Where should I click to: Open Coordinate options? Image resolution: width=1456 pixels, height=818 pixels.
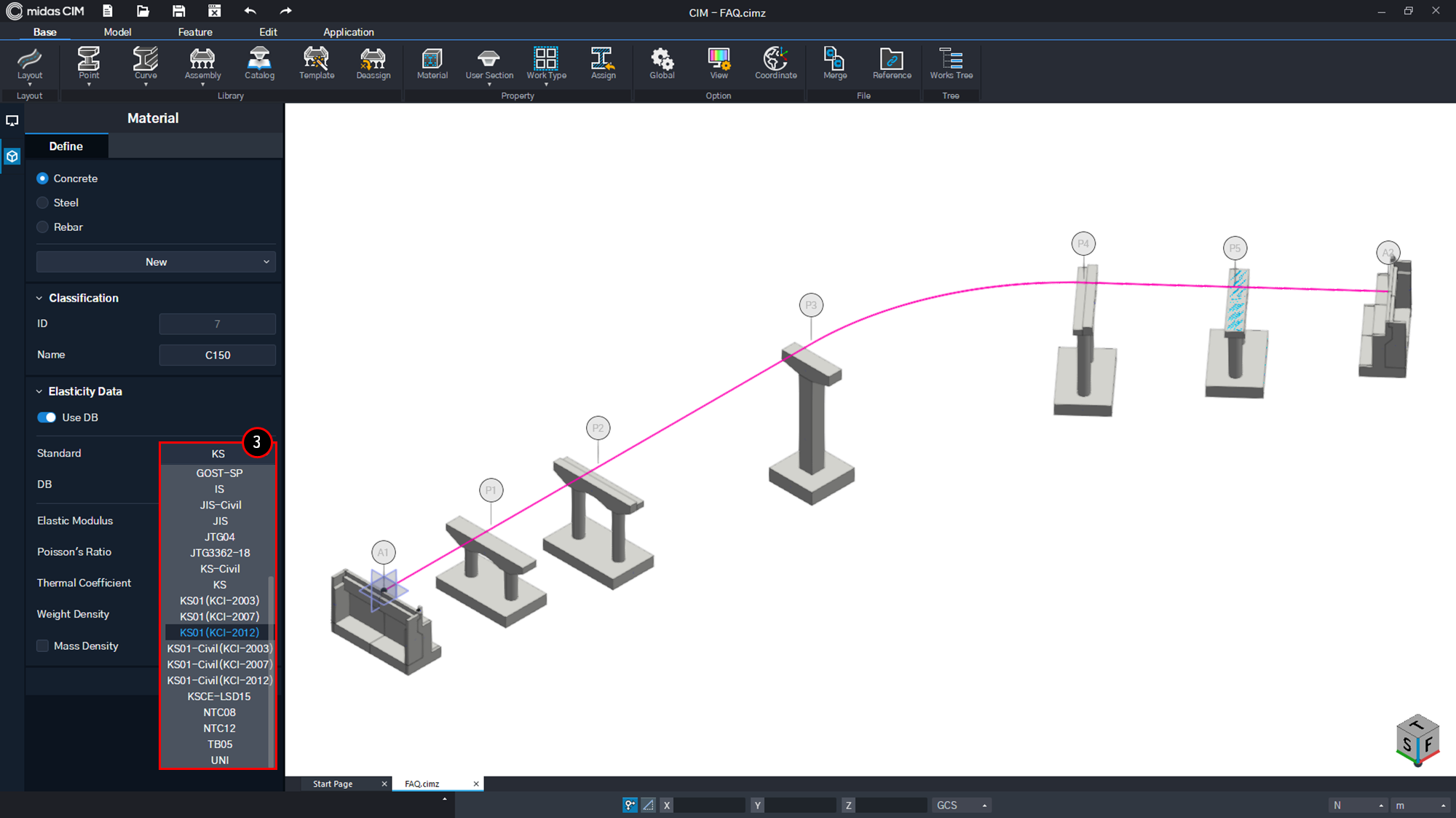(x=775, y=63)
